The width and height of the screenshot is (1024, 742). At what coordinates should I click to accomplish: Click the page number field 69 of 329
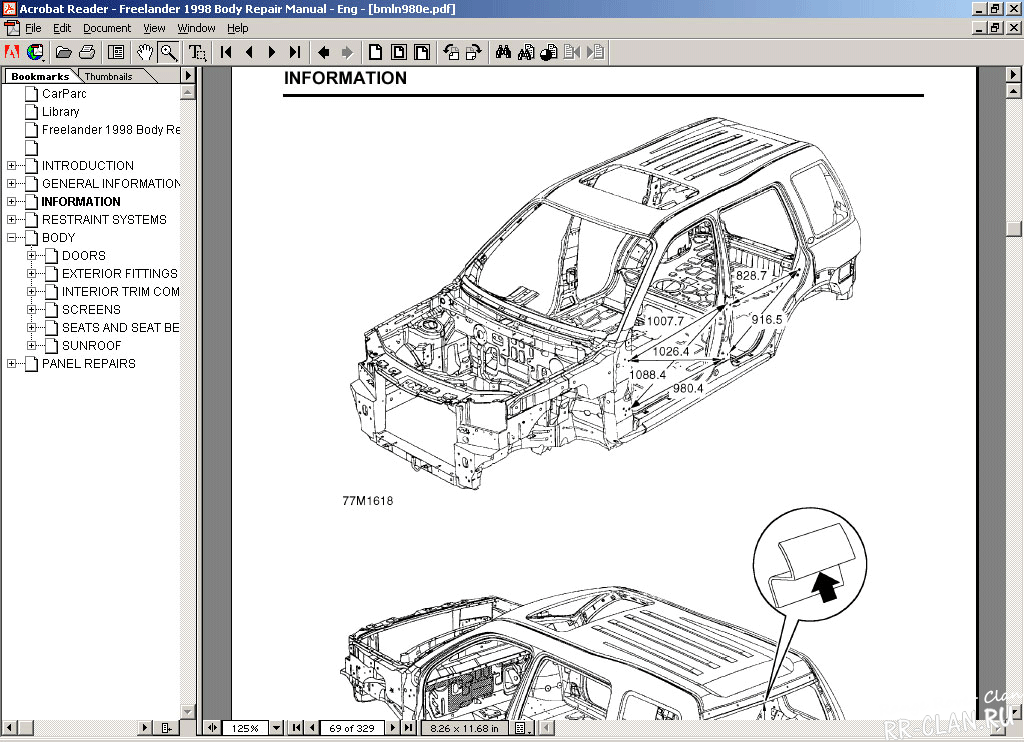pyautogui.click(x=352, y=728)
